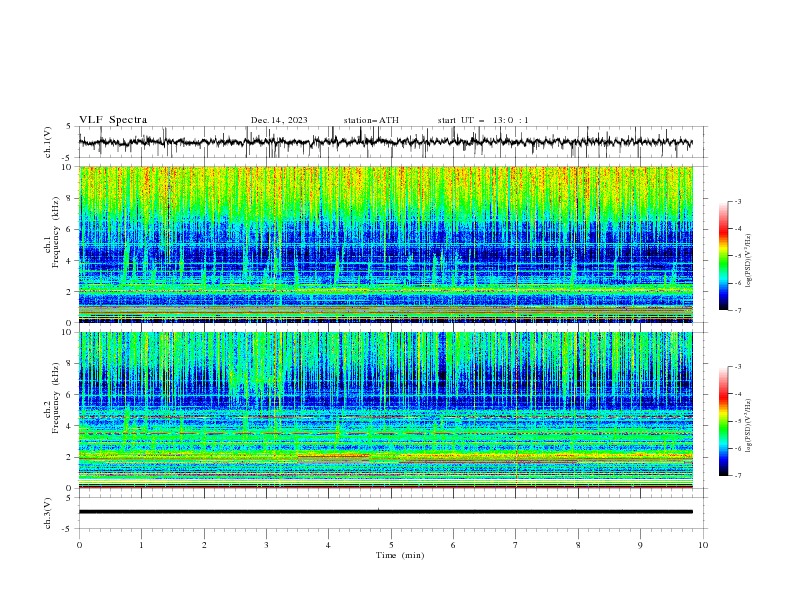Click the "station=ATH" header label

click(x=371, y=120)
